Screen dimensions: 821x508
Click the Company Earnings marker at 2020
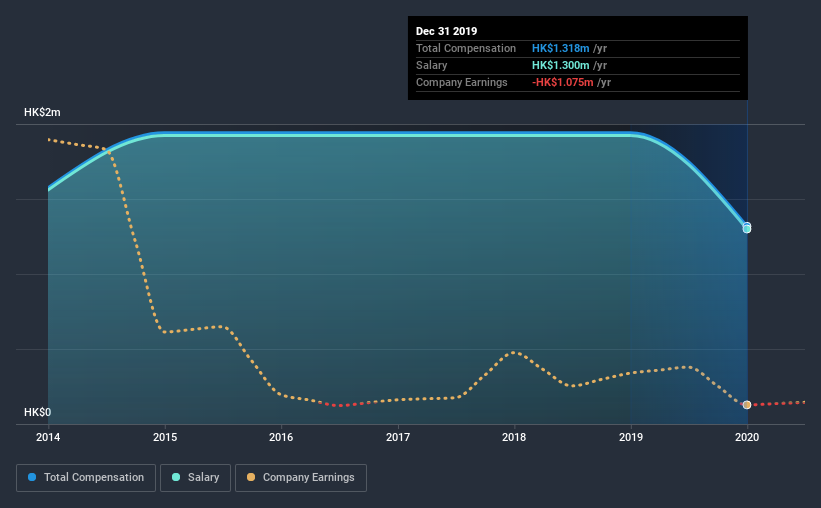click(x=747, y=405)
